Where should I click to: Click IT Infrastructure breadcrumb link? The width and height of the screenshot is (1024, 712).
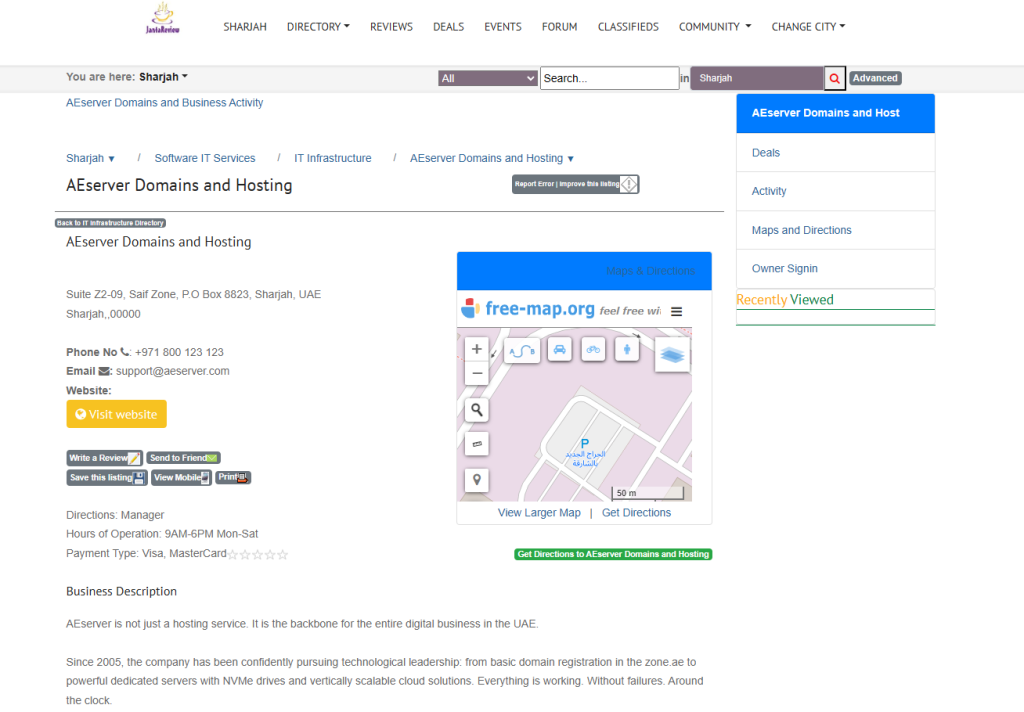(332, 158)
